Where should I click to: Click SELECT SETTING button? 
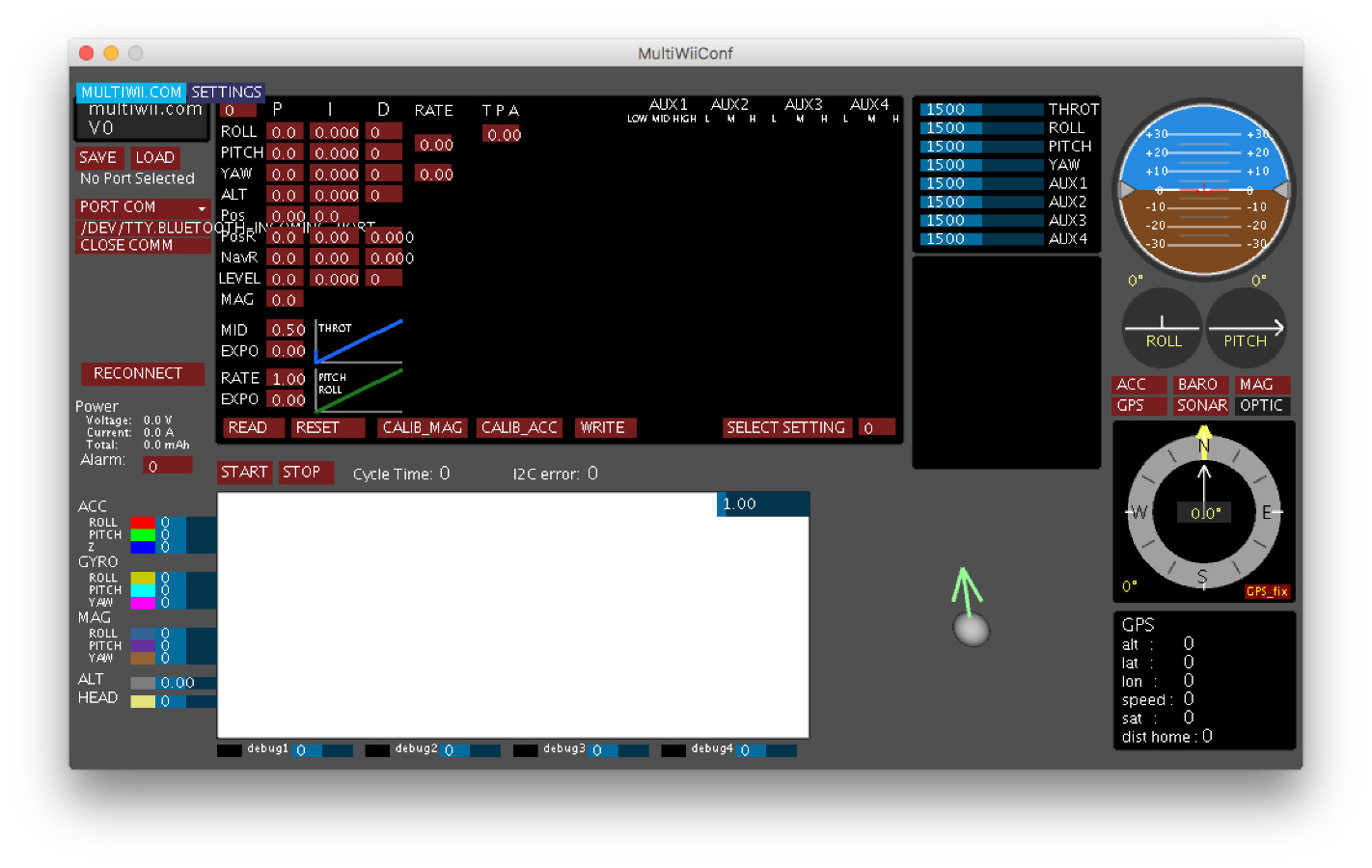coord(787,427)
